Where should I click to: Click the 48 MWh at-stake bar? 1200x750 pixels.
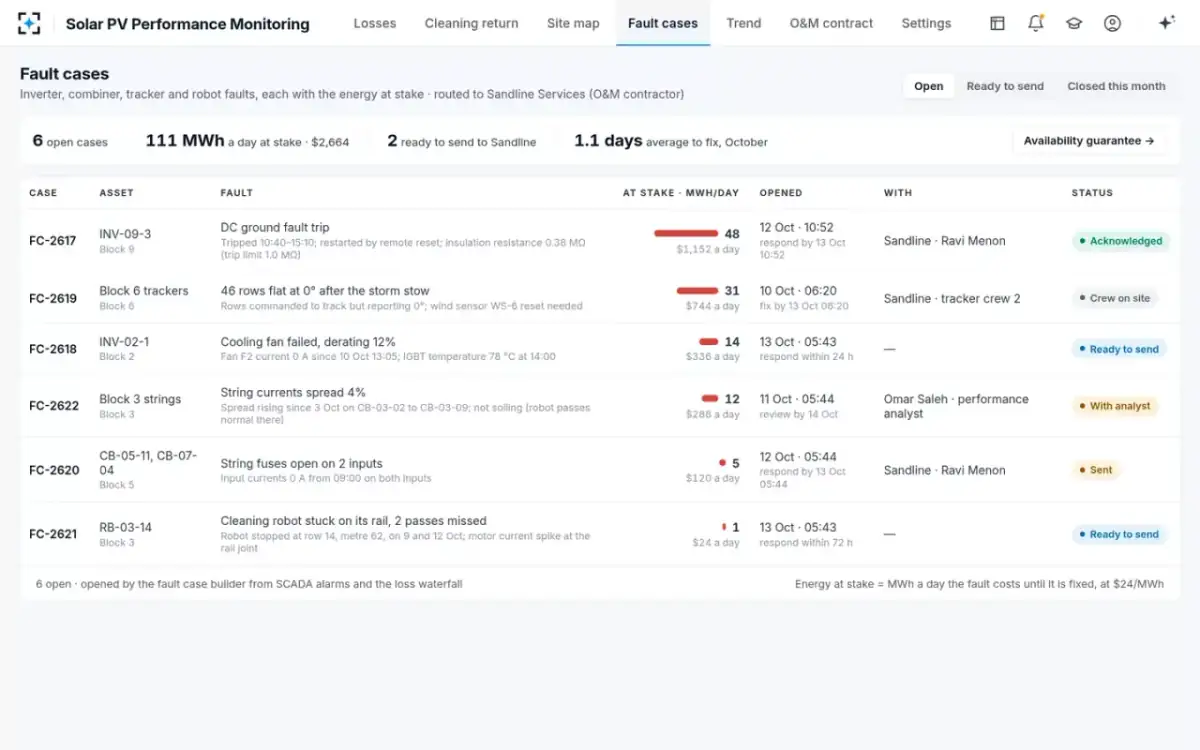(x=686, y=233)
